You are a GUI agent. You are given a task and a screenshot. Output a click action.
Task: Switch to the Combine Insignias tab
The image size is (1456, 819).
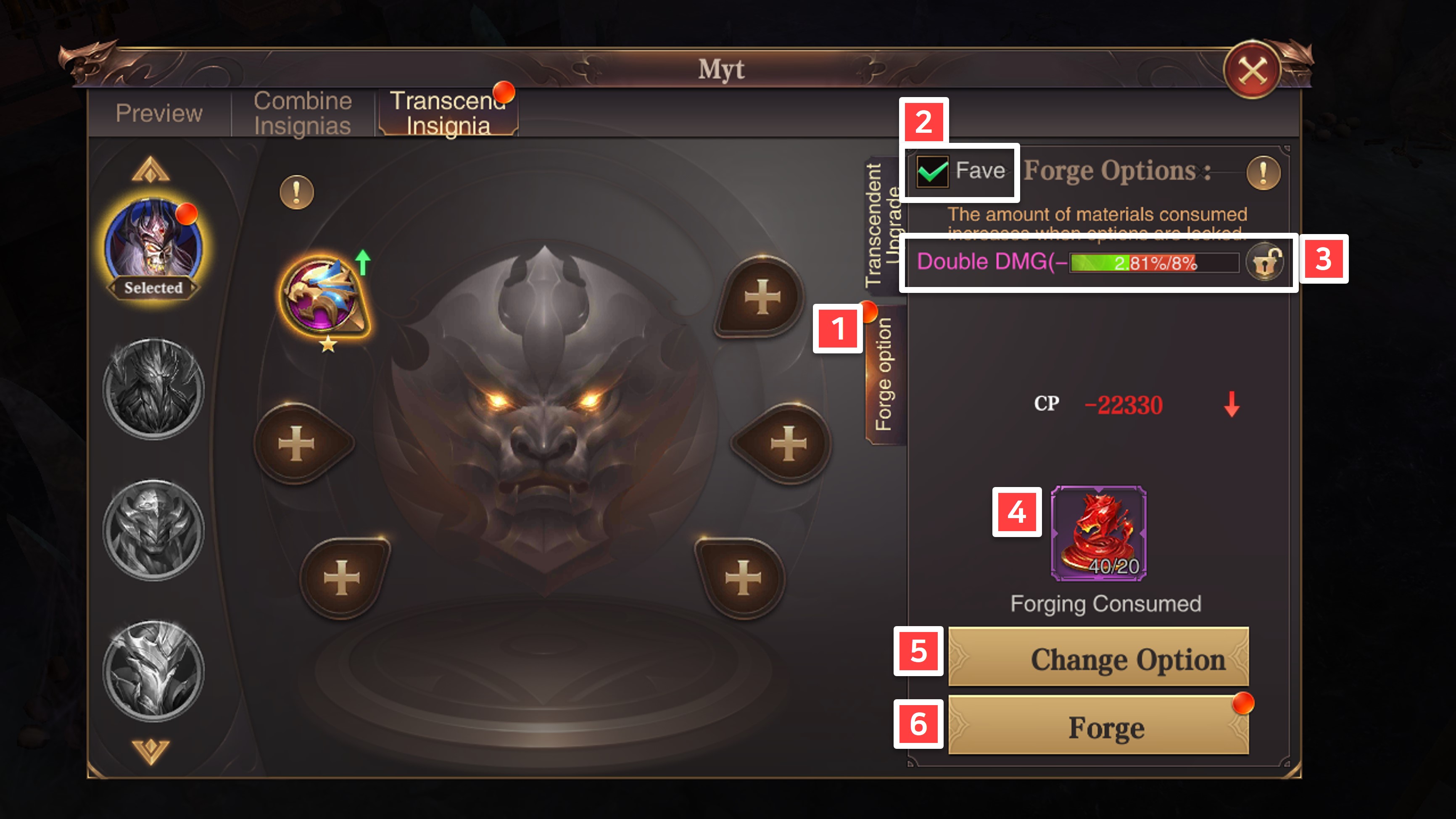click(x=302, y=113)
